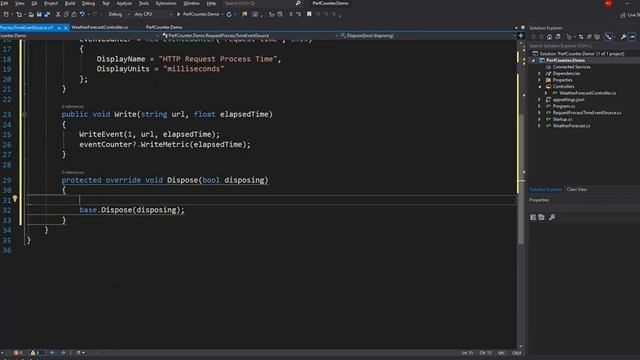Click the Home icon in Solution Explorer

pos(549,37)
